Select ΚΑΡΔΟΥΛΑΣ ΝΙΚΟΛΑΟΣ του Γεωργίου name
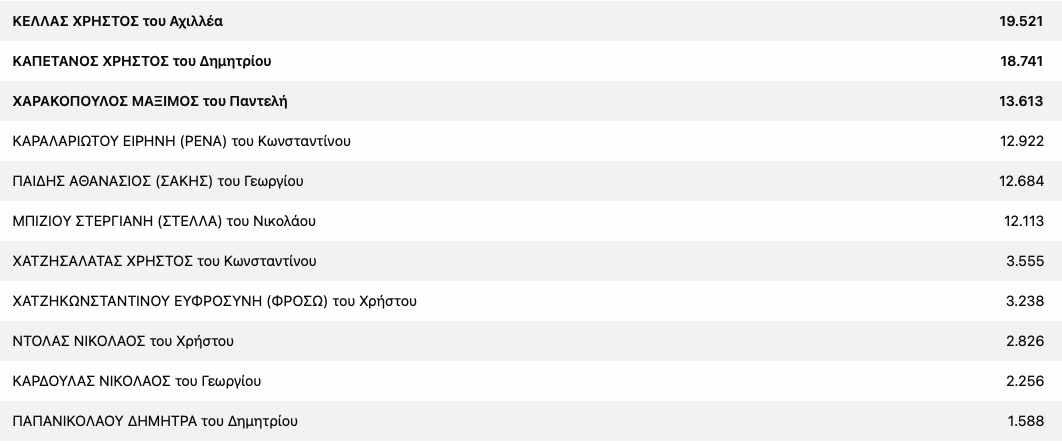The image size is (1062, 444). coord(137,381)
